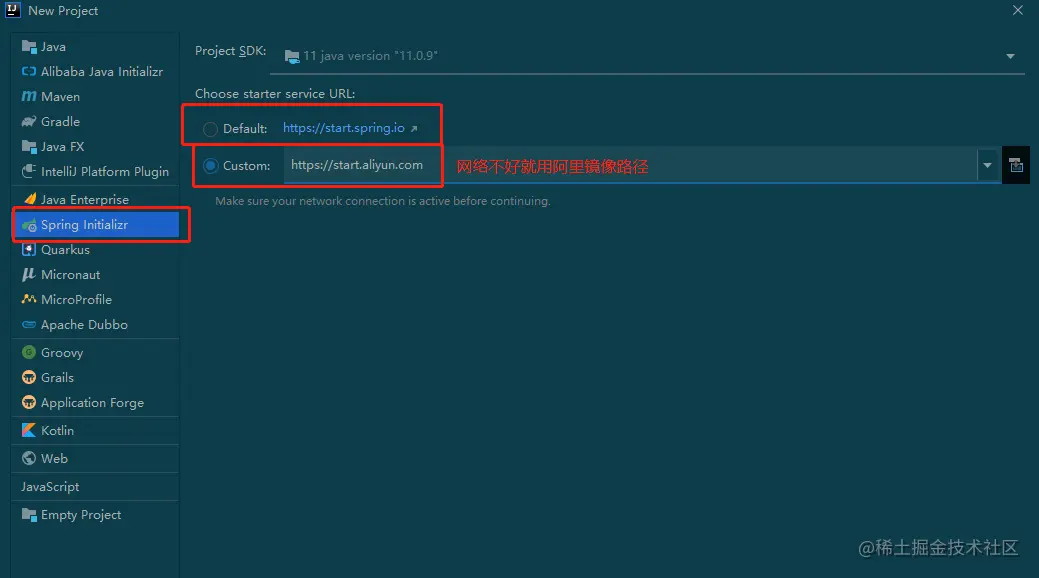Select Quarkus project type
Image resolution: width=1039 pixels, height=578 pixels.
(x=95, y=250)
